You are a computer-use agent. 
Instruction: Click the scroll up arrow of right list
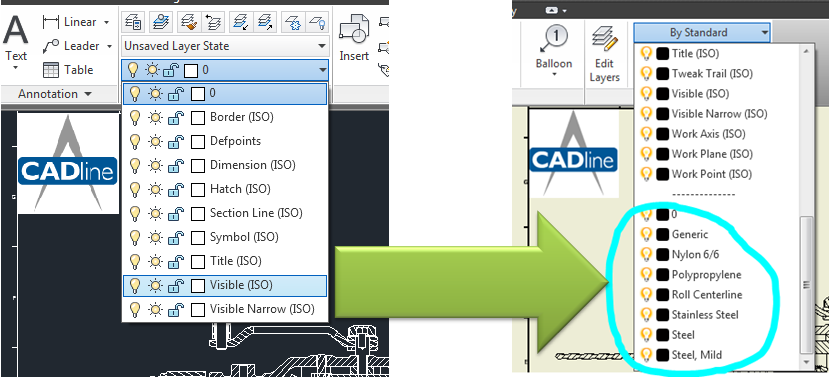(807, 50)
